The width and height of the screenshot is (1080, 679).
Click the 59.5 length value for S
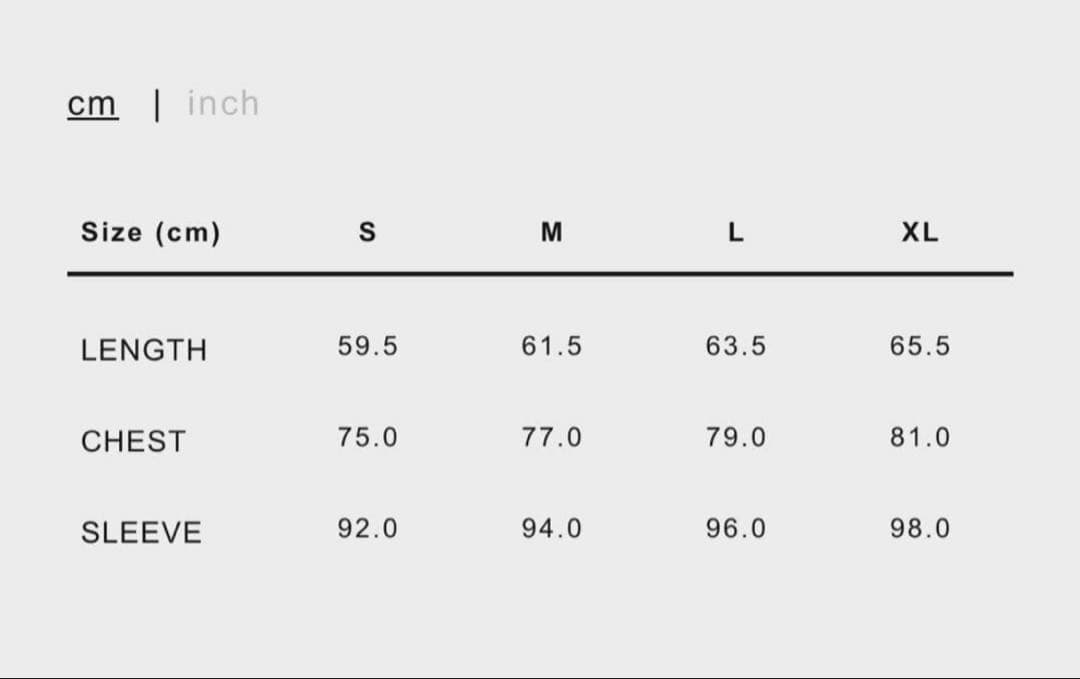tap(367, 346)
